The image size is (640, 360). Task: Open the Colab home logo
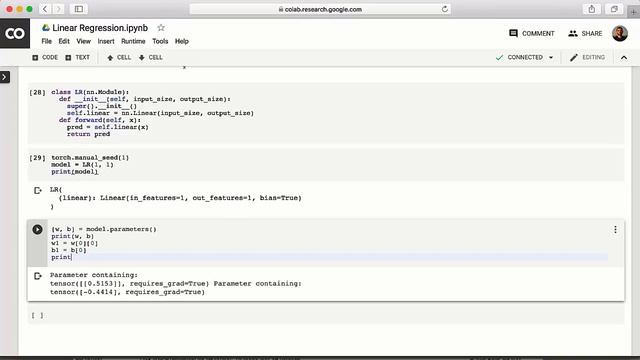(15, 33)
